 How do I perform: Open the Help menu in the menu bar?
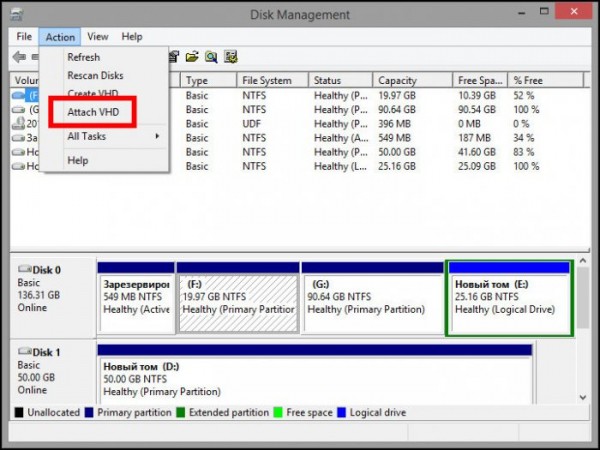pyautogui.click(x=132, y=37)
